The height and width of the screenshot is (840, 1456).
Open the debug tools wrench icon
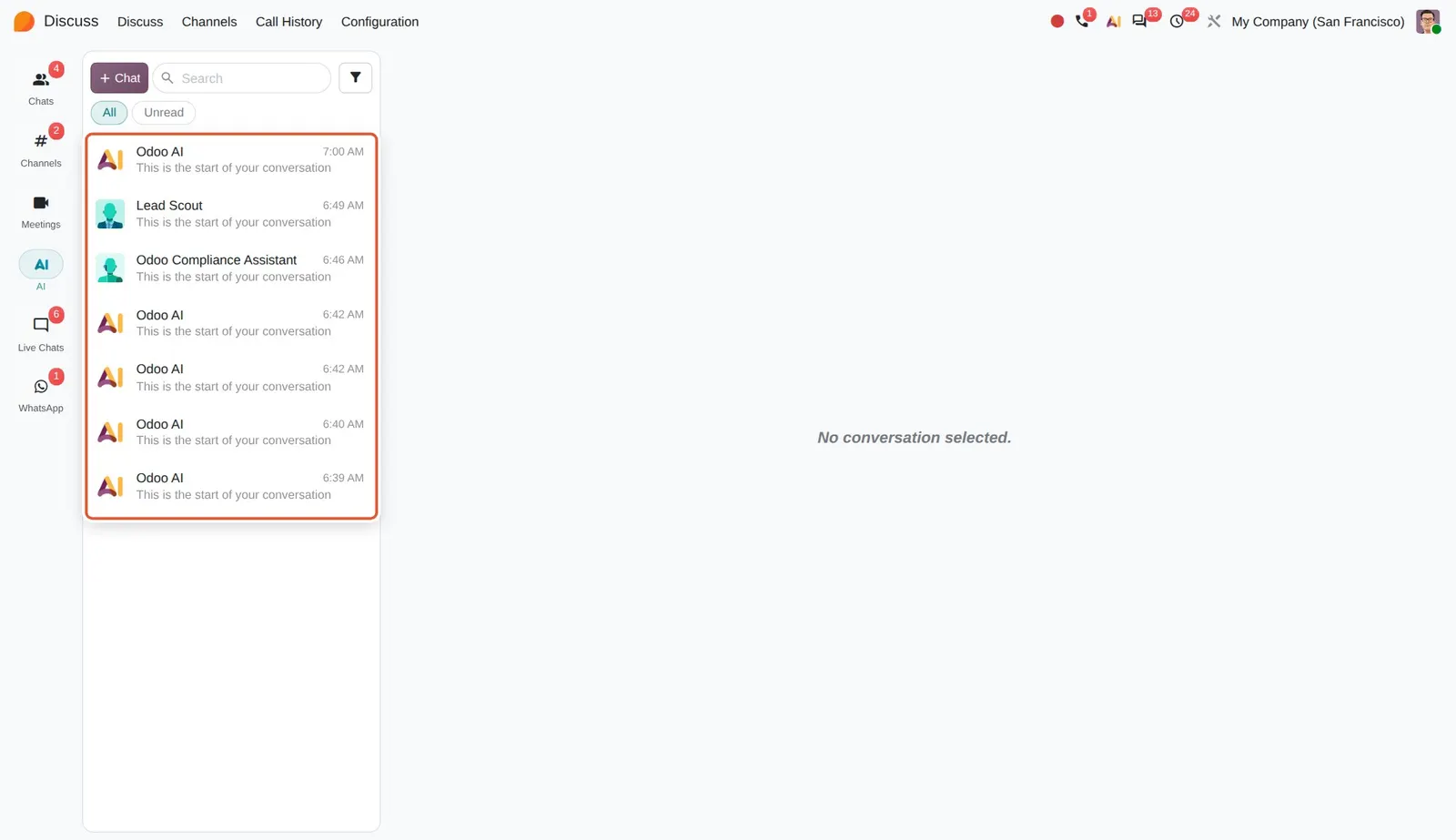point(1214,21)
